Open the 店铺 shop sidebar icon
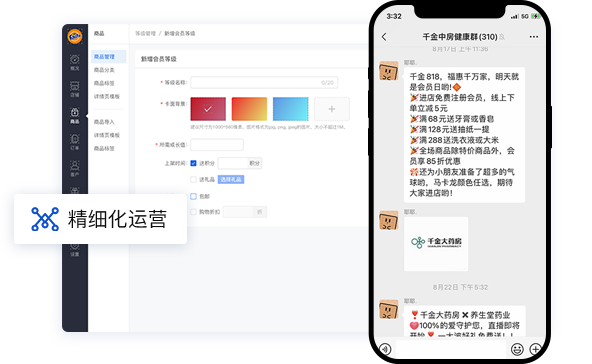 75,89
